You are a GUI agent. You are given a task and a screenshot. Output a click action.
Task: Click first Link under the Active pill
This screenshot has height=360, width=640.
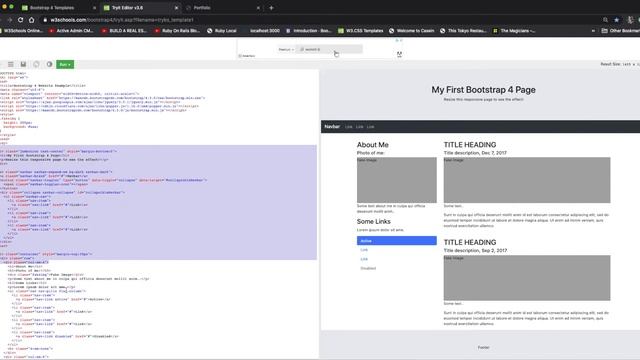(x=364, y=250)
